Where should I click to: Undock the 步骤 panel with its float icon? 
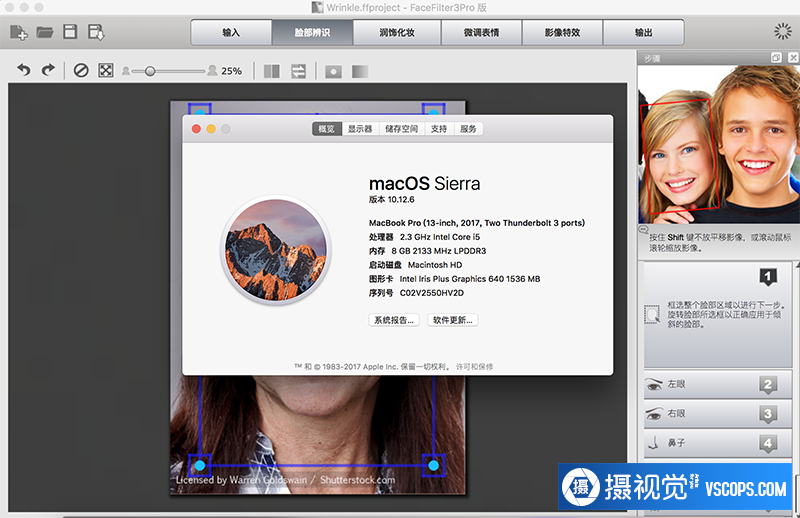776,58
